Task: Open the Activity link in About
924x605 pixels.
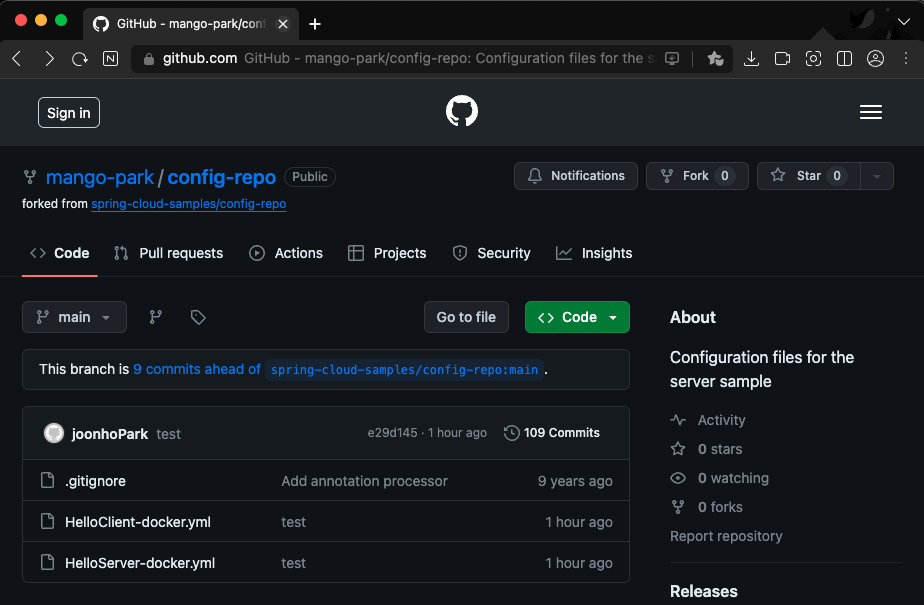Action: tap(721, 420)
